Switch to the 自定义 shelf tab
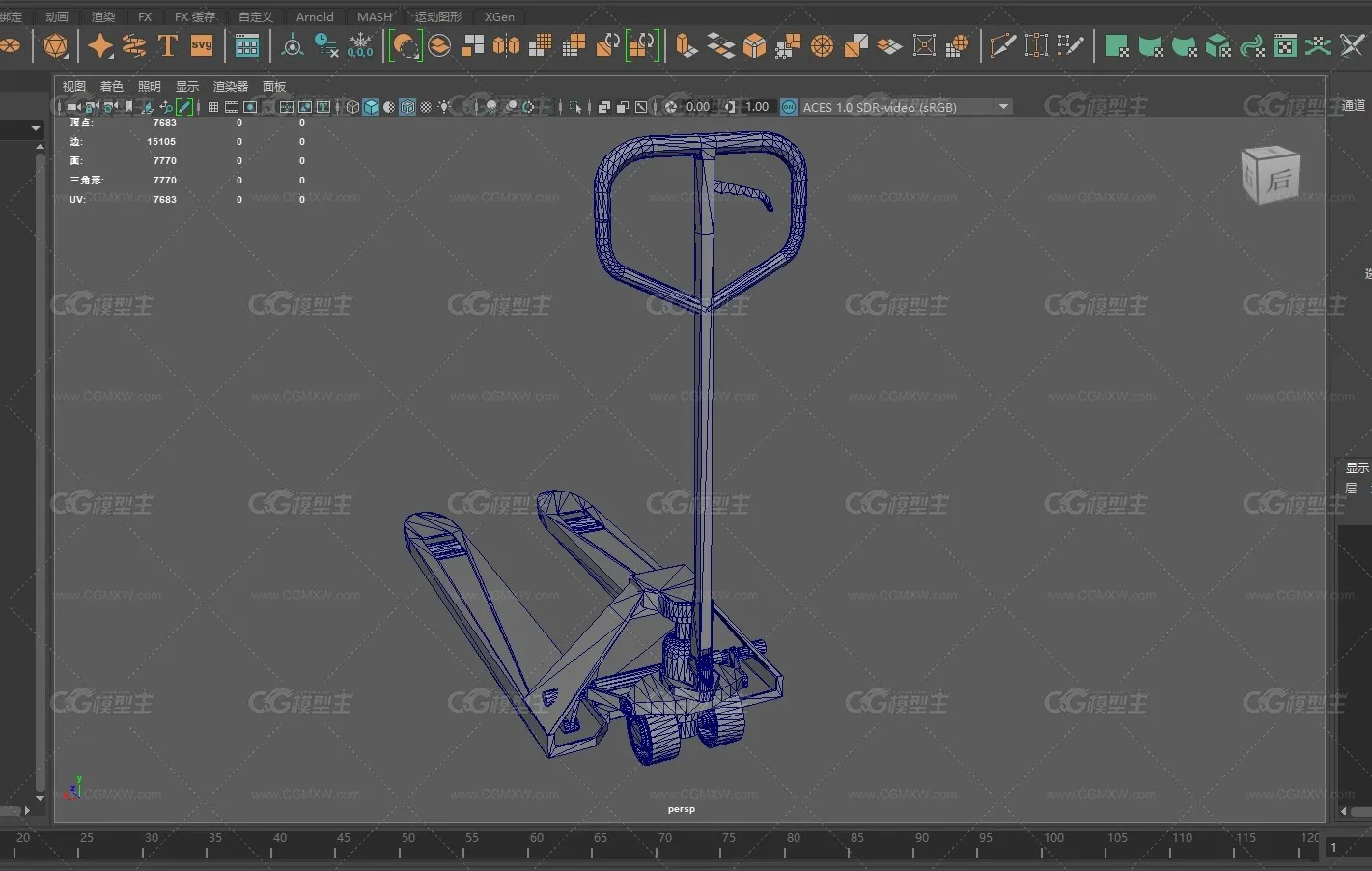The width and height of the screenshot is (1372, 871). (256, 16)
